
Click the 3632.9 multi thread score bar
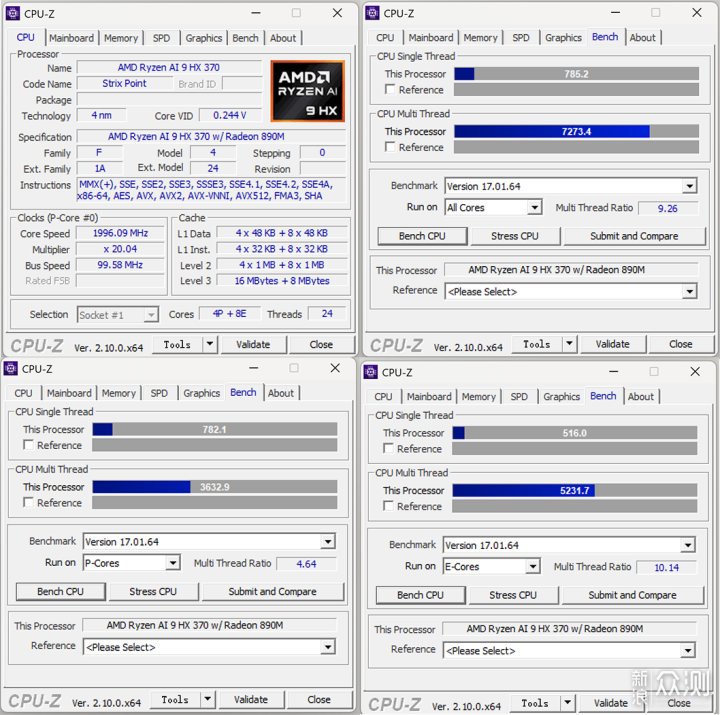(x=214, y=487)
